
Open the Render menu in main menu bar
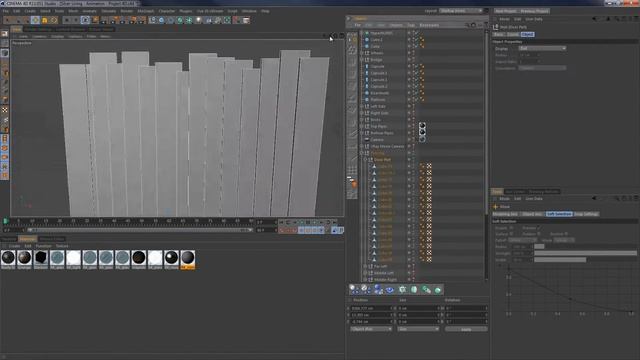(127, 11)
